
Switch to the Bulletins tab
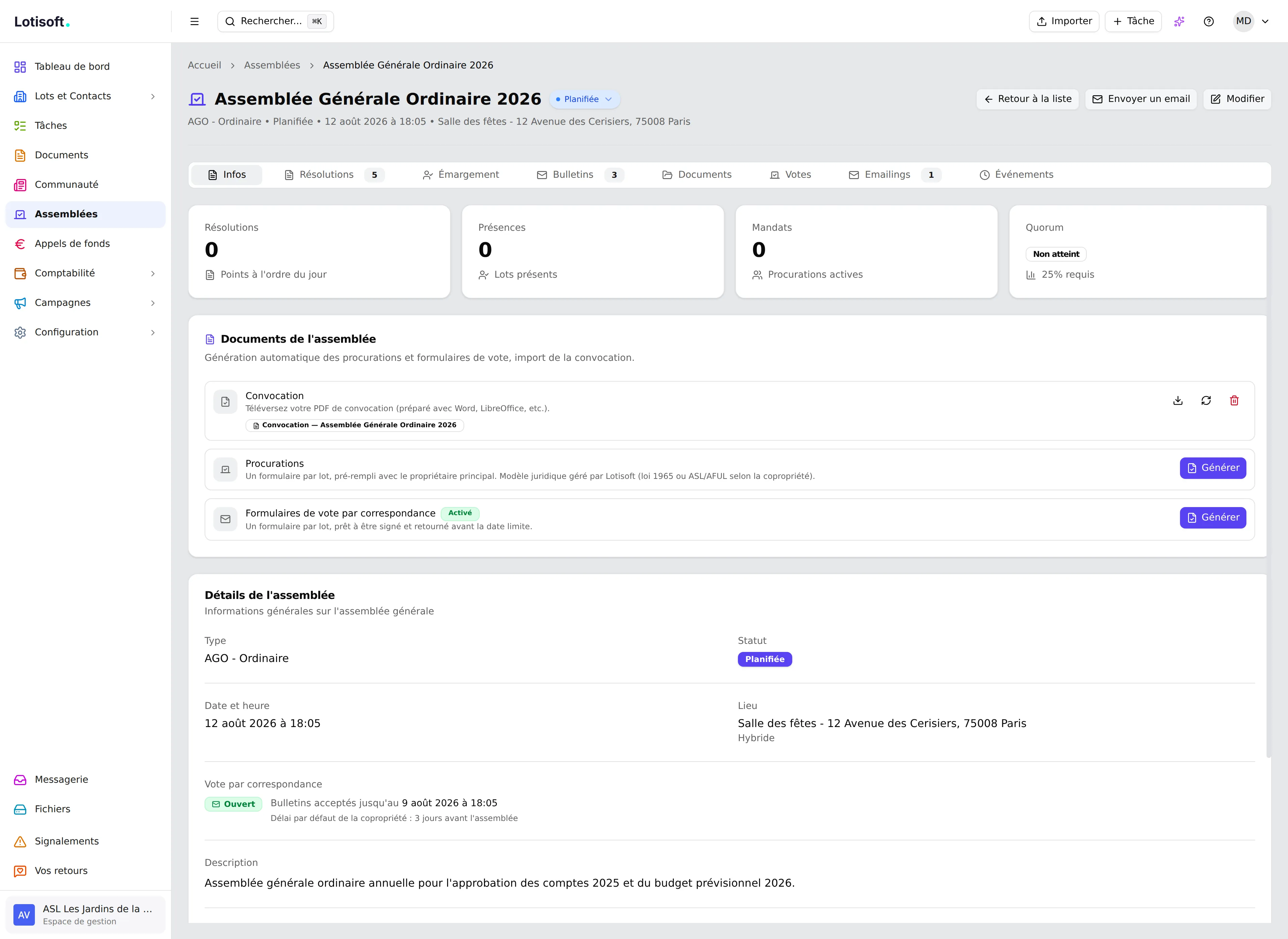(580, 175)
